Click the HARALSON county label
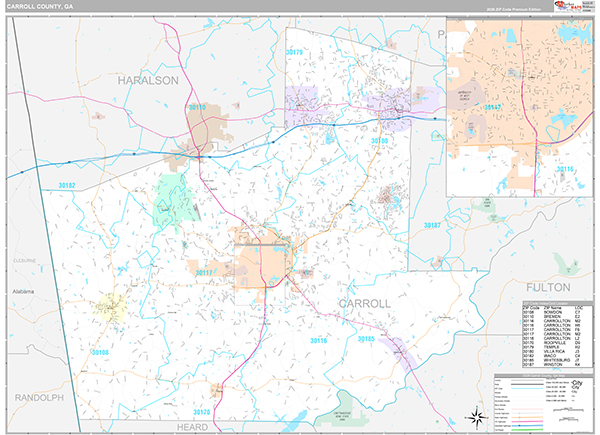The height and width of the screenshot is (435, 600). [148, 80]
